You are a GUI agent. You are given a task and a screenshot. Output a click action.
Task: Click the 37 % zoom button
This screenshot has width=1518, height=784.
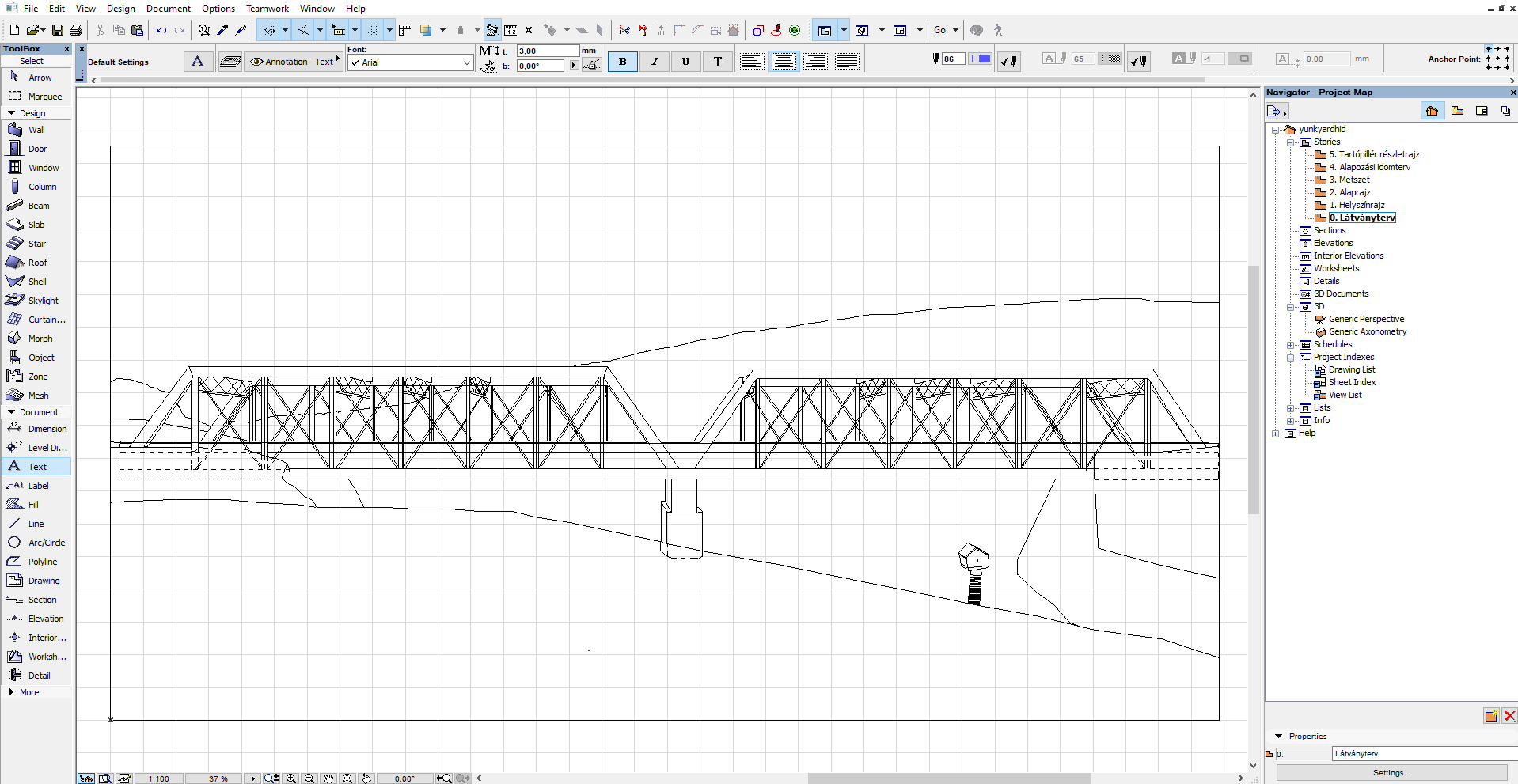(218, 778)
